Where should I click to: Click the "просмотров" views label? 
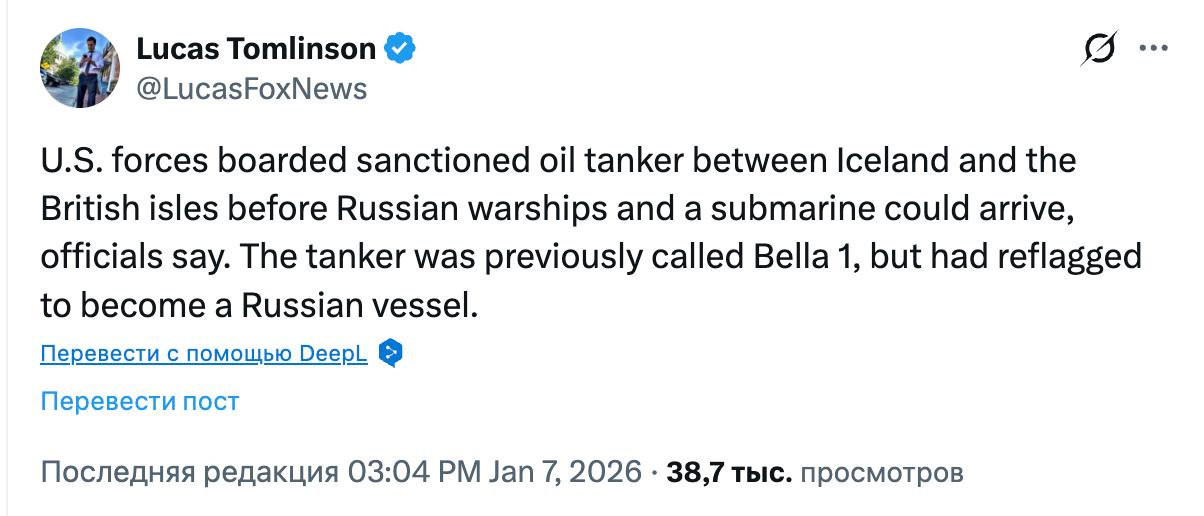coord(883,472)
